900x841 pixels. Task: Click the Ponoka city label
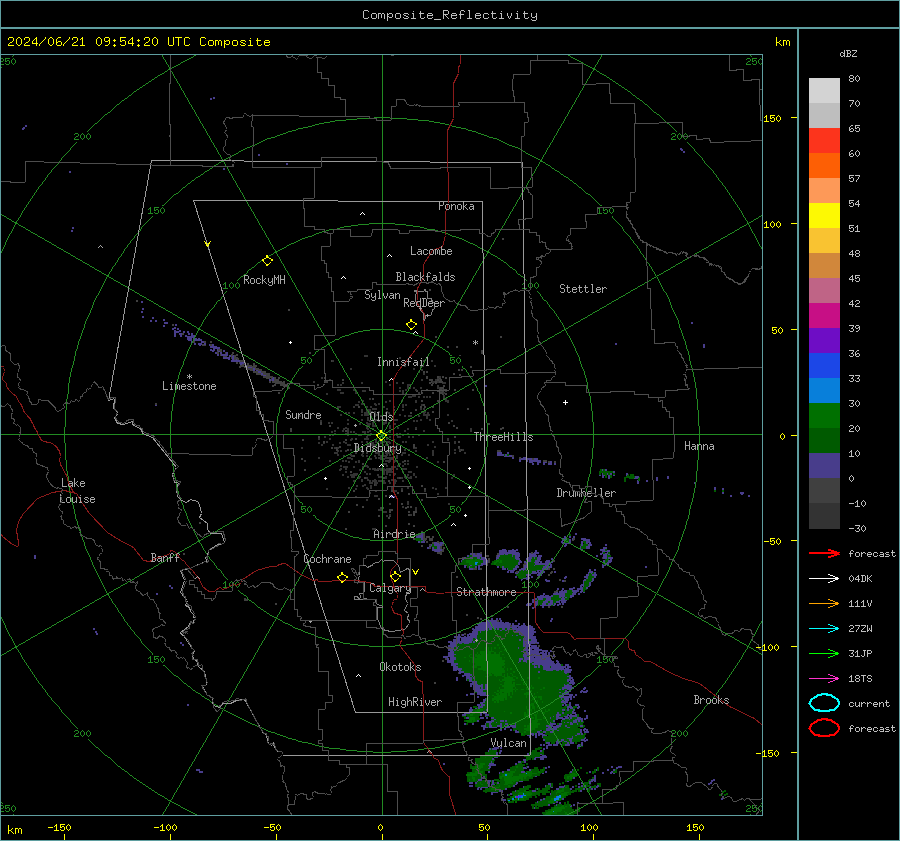456,206
